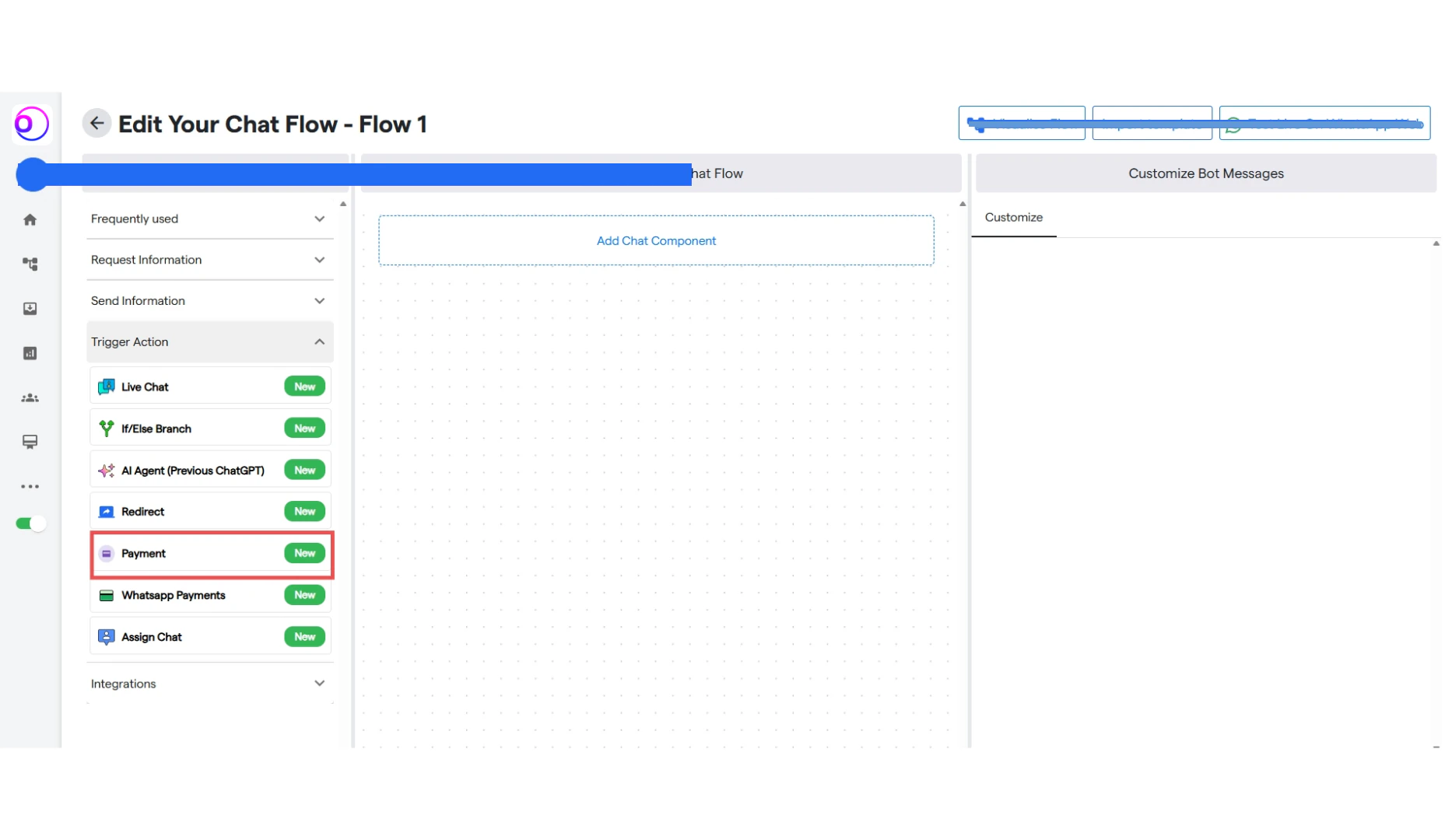Click up arrow of chat flow scrollbar
The height and width of the screenshot is (840, 1452).
coord(963,205)
